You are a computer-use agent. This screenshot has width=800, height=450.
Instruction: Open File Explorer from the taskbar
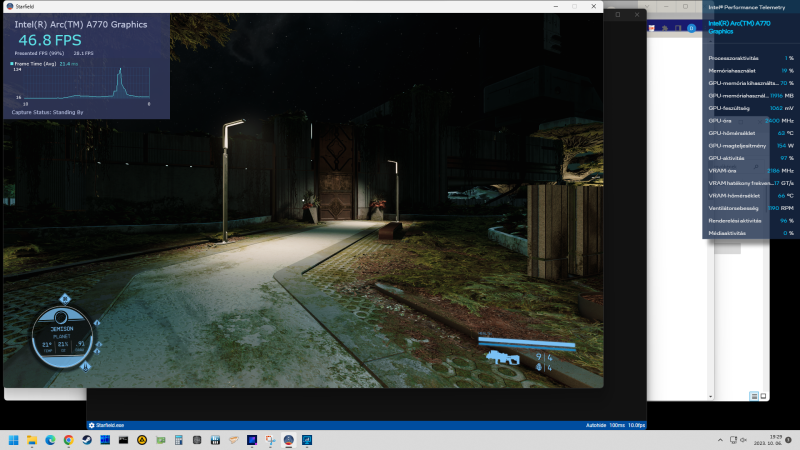(x=32, y=440)
